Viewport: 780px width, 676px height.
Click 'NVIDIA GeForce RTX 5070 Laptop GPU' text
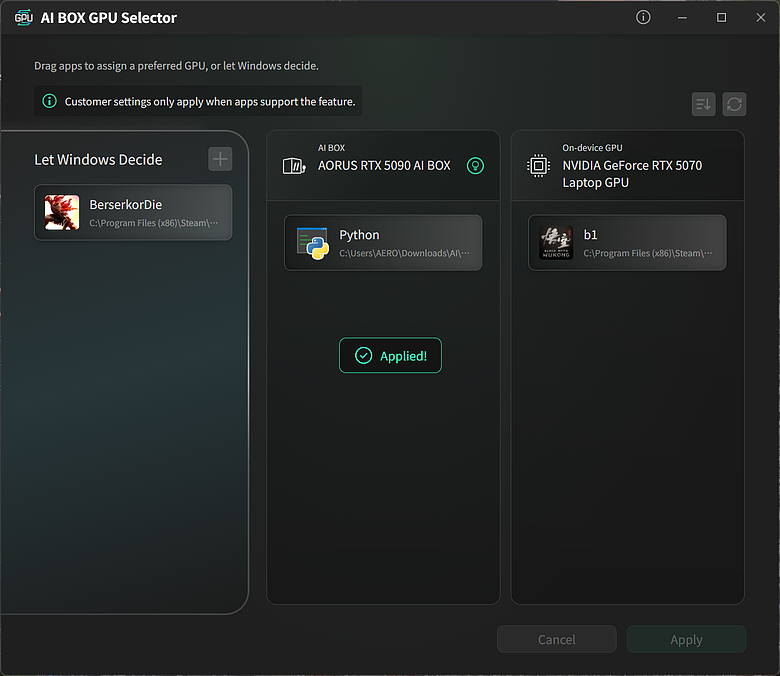tap(632, 174)
